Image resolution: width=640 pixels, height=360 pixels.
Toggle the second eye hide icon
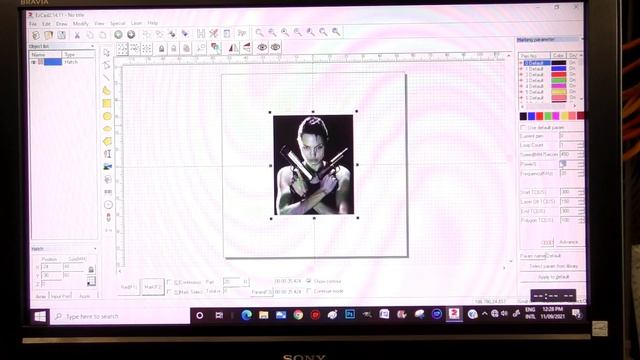276,47
